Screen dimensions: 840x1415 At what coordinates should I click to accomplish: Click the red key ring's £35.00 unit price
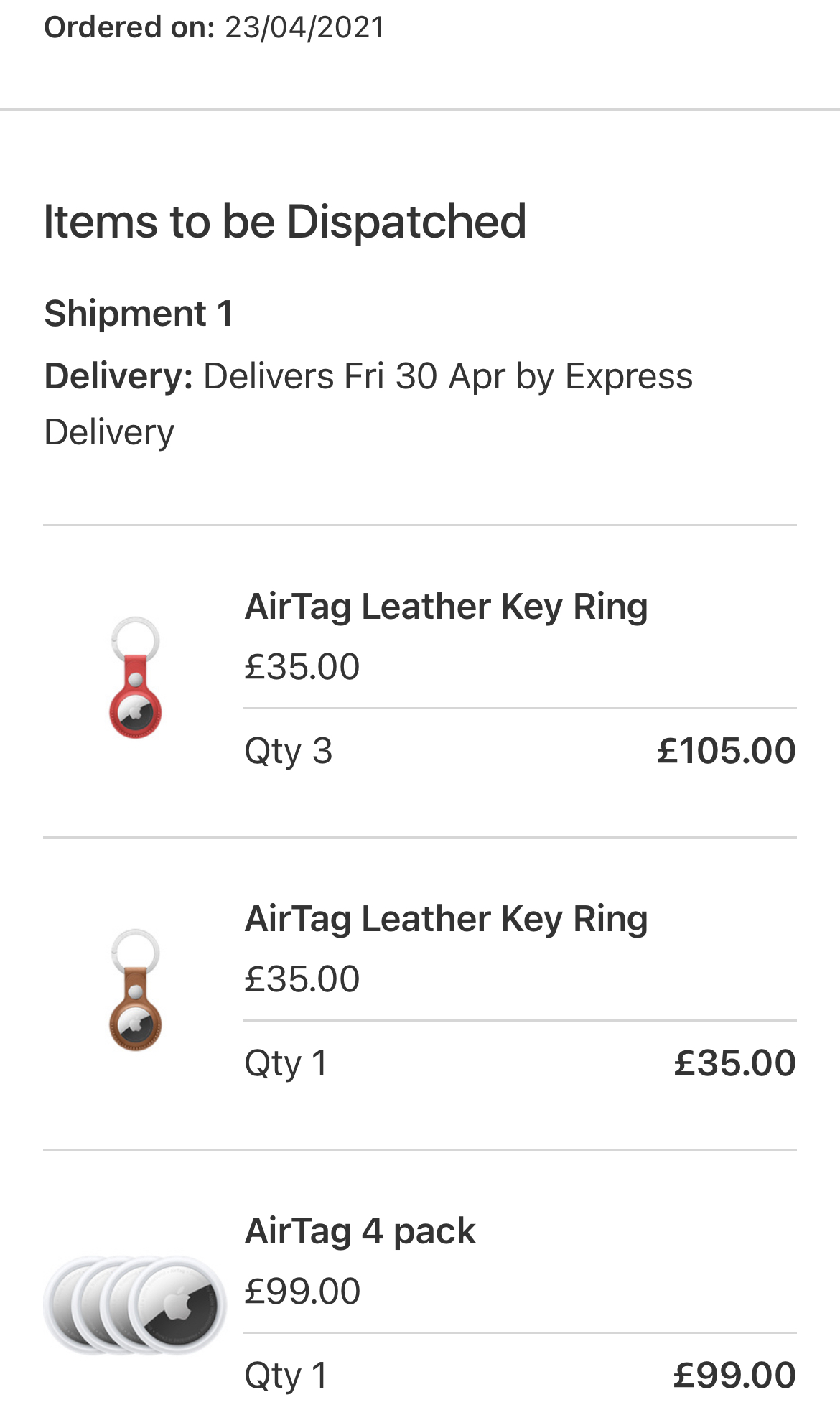pos(302,667)
